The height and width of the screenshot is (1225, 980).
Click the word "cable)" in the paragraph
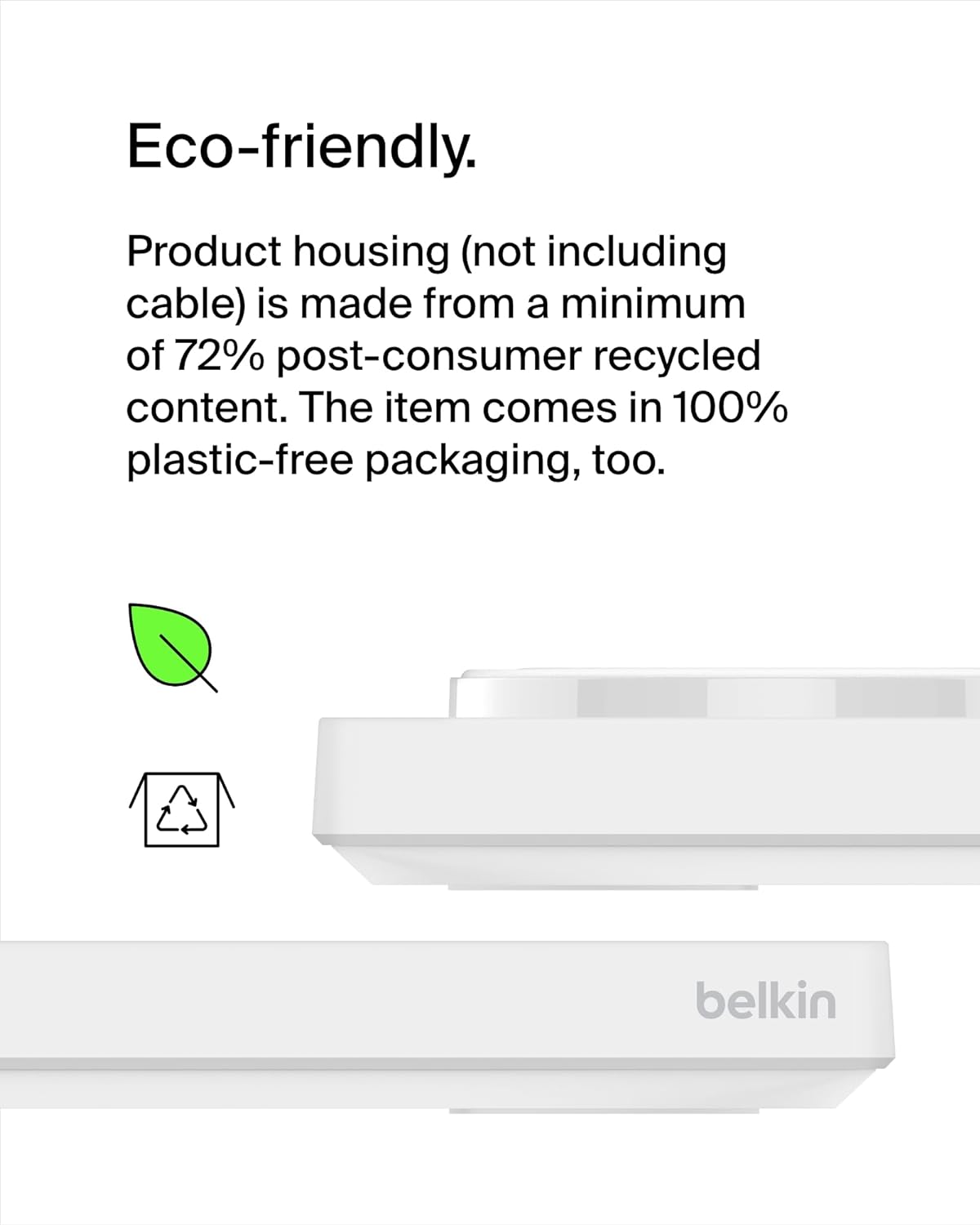point(186,304)
